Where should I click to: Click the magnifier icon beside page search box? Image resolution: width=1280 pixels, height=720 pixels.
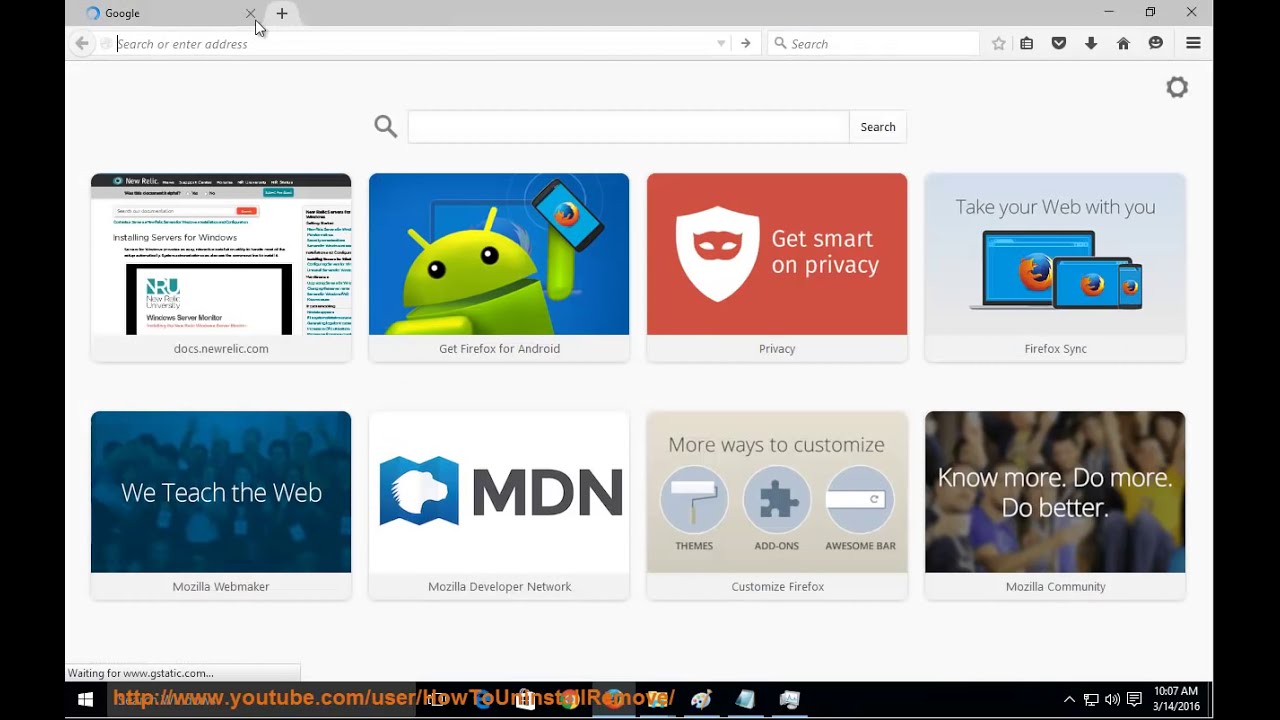point(386,126)
